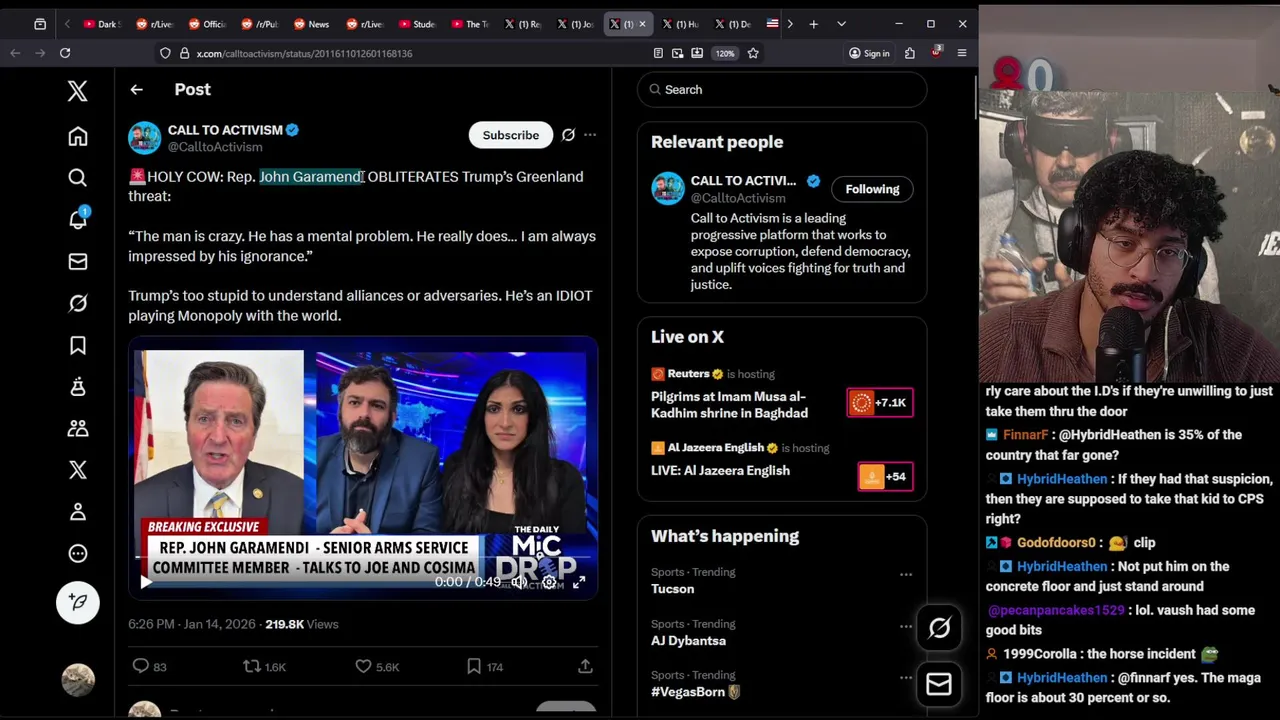Screen dimensions: 1280x720
Task: Open video settings gear icon
Action: coord(548,582)
